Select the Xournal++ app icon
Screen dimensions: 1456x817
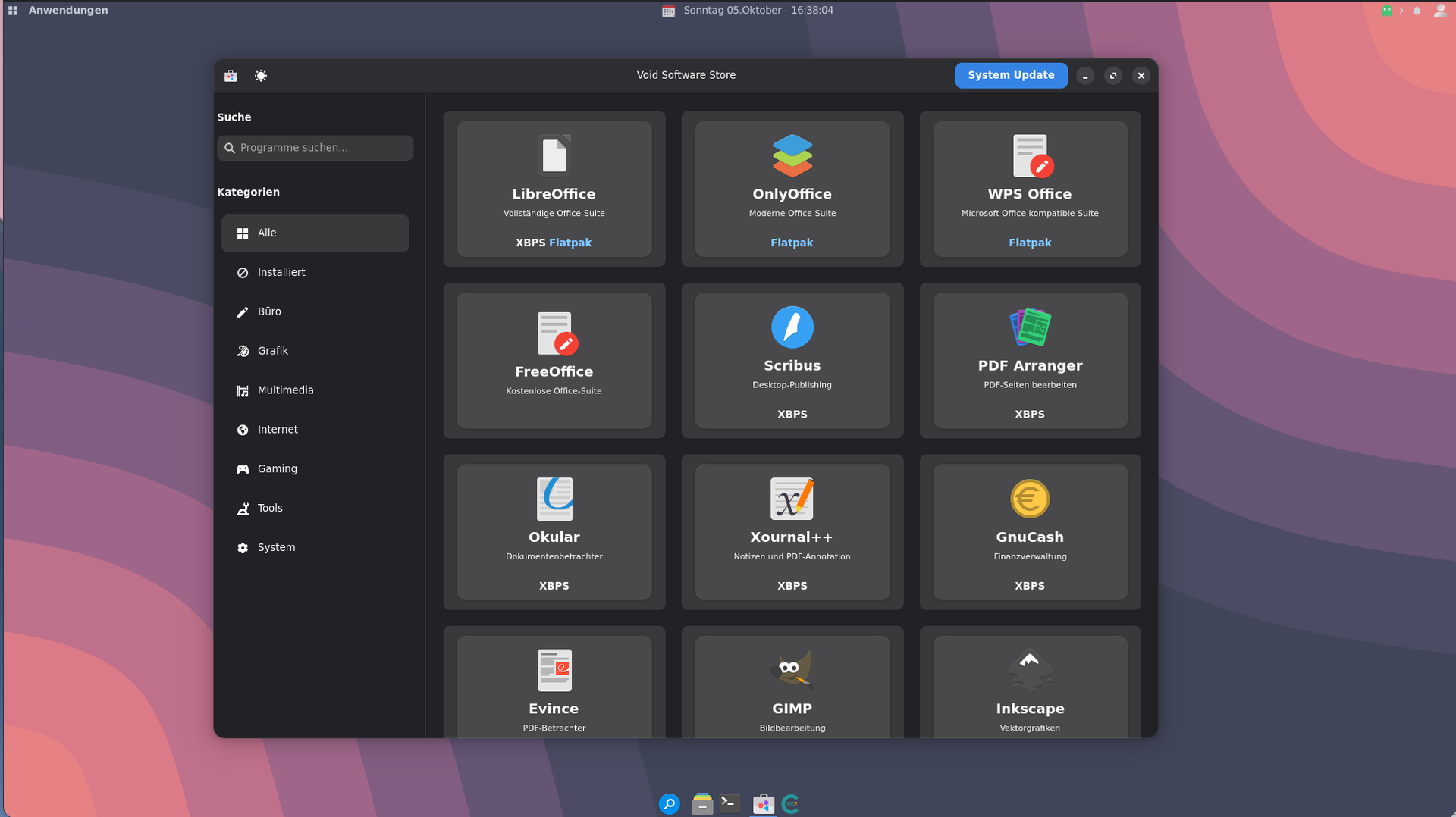[x=792, y=499]
